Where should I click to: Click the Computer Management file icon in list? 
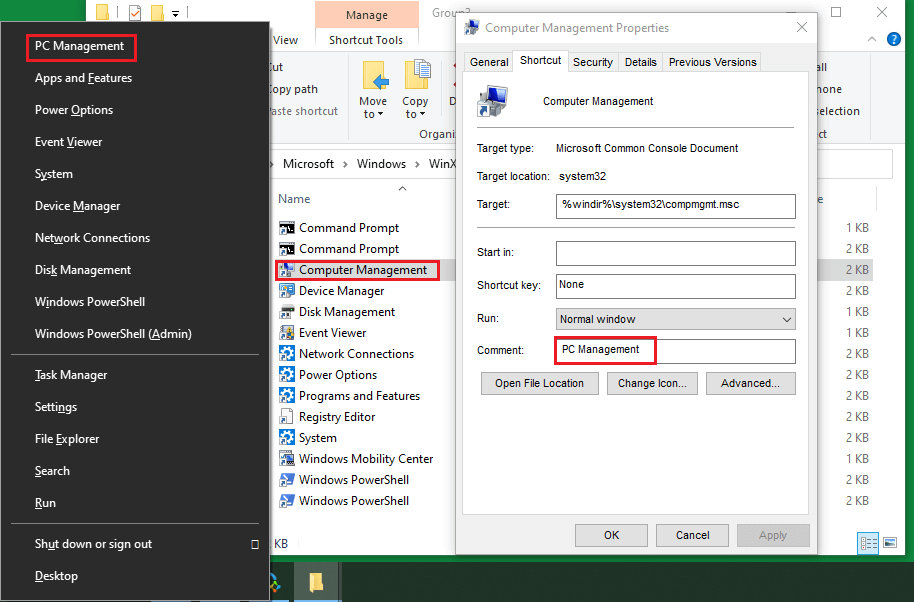pyautogui.click(x=287, y=270)
